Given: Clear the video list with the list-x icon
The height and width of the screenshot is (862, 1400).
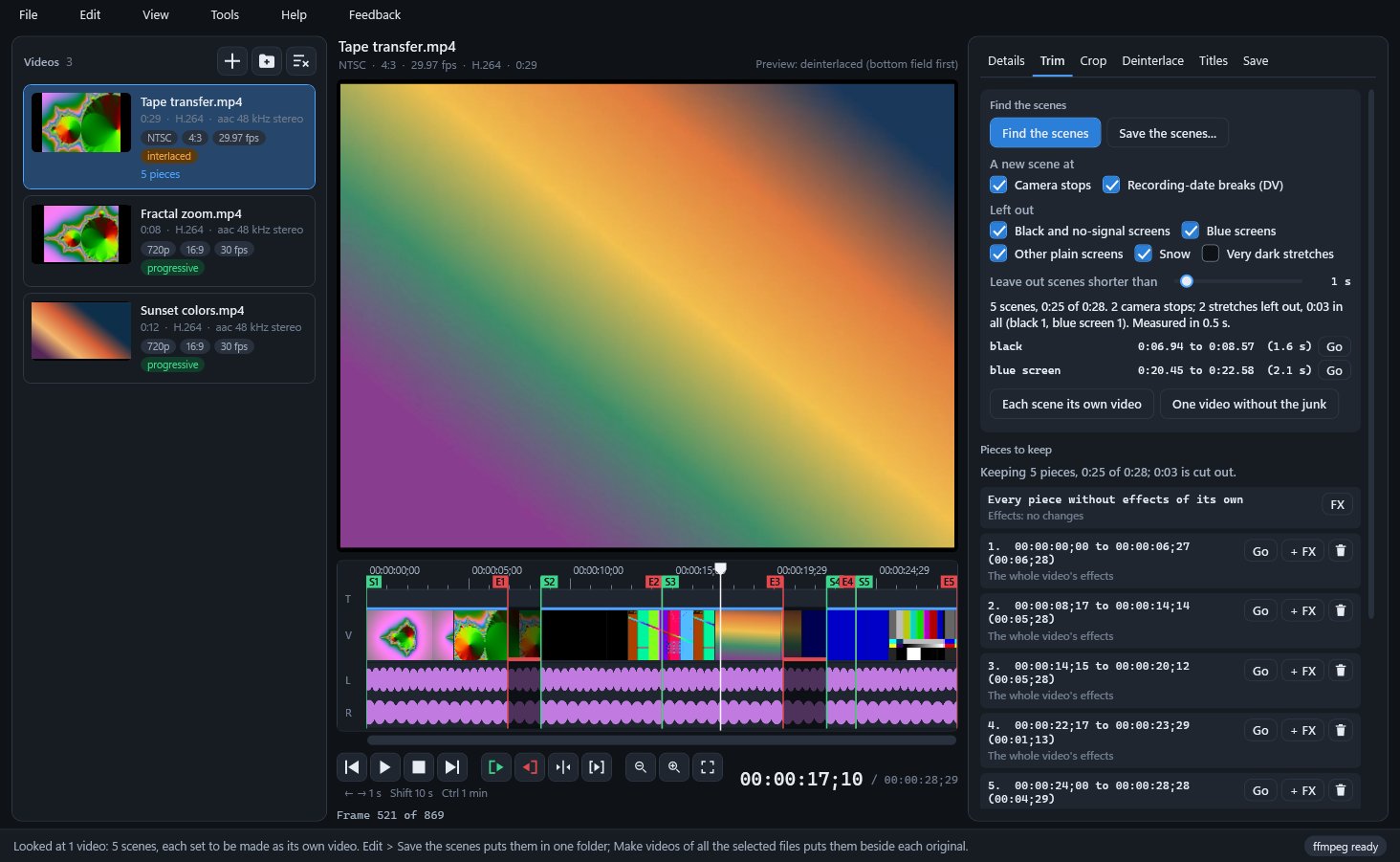Looking at the screenshot, I should click(x=301, y=61).
